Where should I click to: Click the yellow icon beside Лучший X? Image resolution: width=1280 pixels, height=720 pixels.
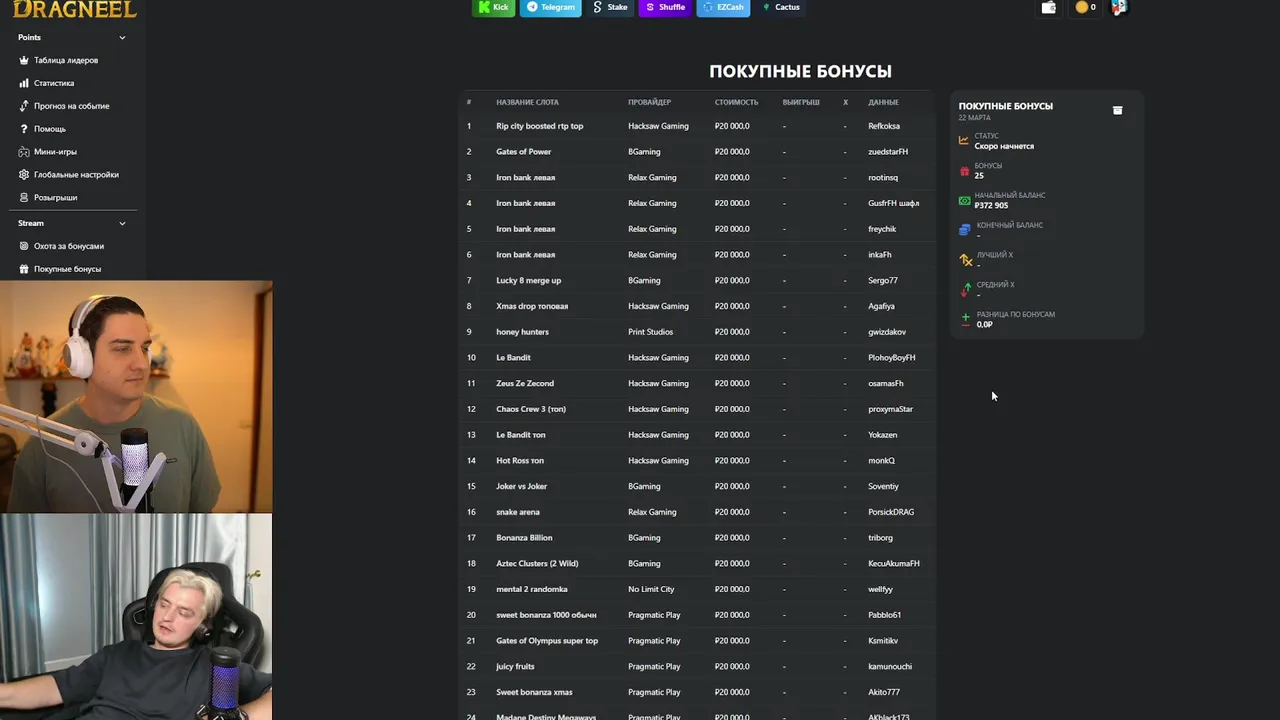[965, 260]
